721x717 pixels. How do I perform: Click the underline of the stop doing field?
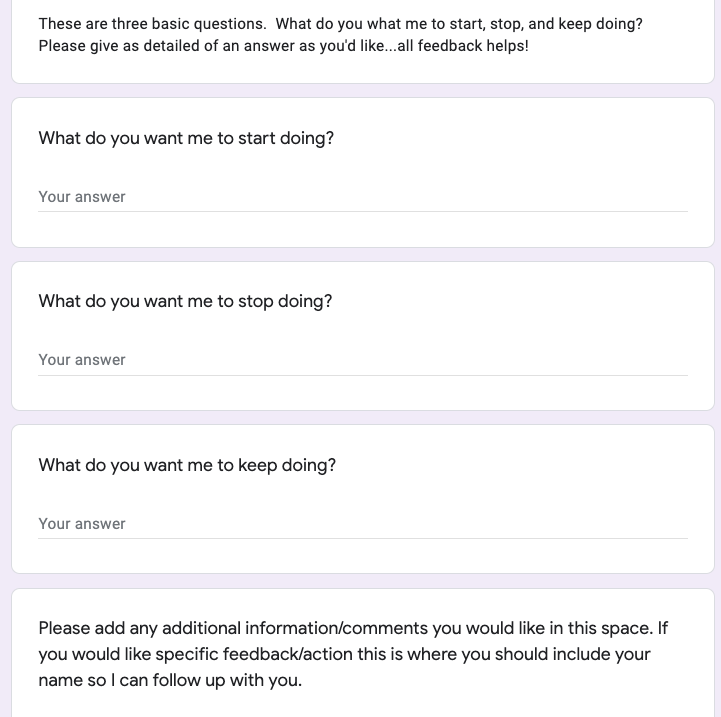pyautogui.click(x=362, y=375)
